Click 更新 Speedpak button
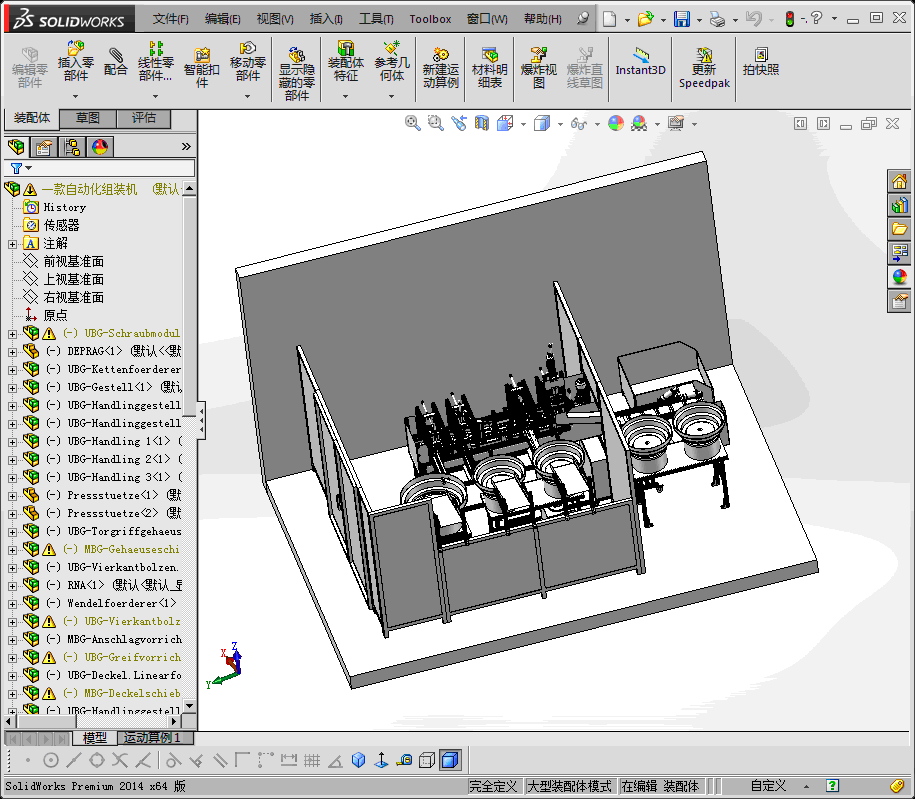The height and width of the screenshot is (799, 915). point(704,67)
